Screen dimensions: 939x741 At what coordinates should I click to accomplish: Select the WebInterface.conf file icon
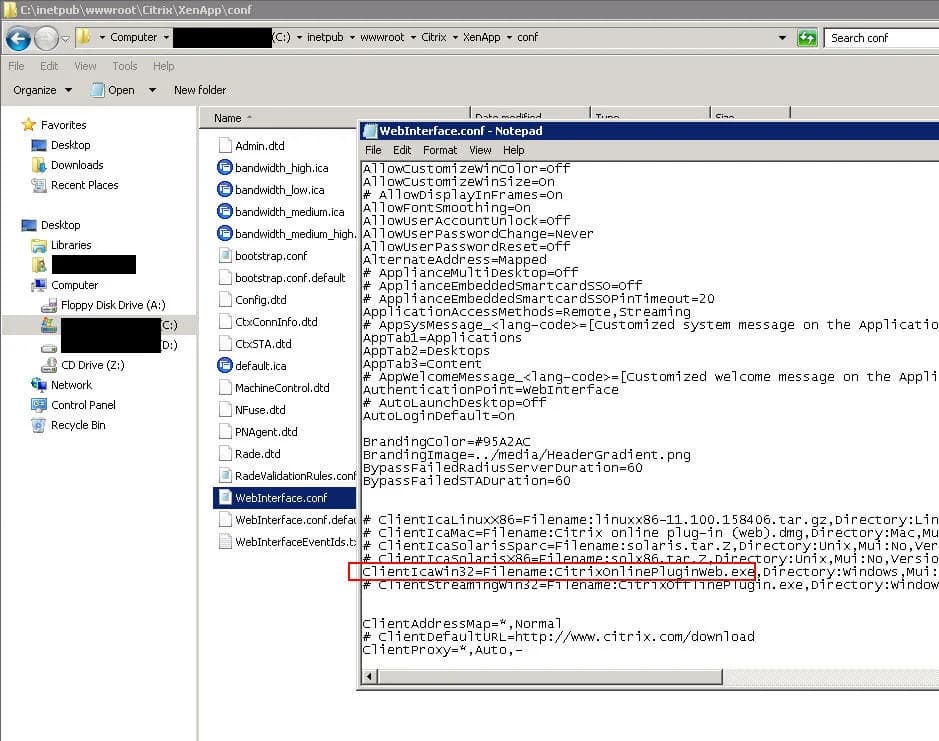[x=225, y=497]
